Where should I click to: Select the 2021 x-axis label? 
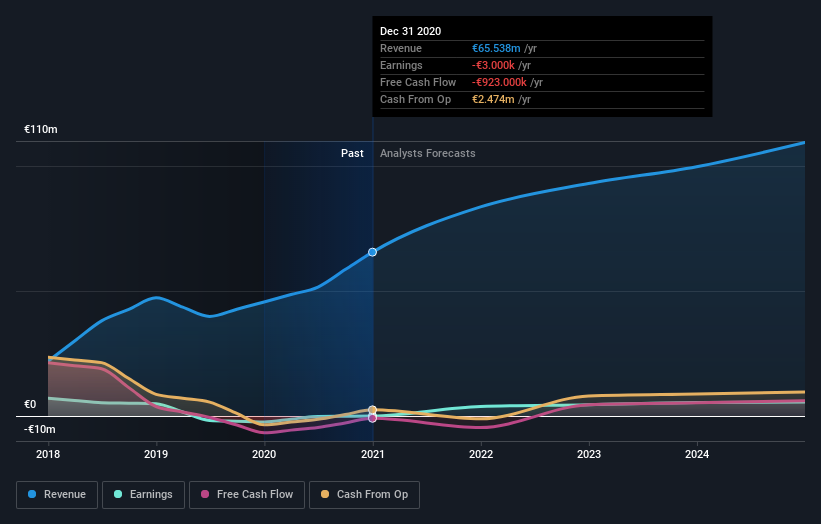372,454
